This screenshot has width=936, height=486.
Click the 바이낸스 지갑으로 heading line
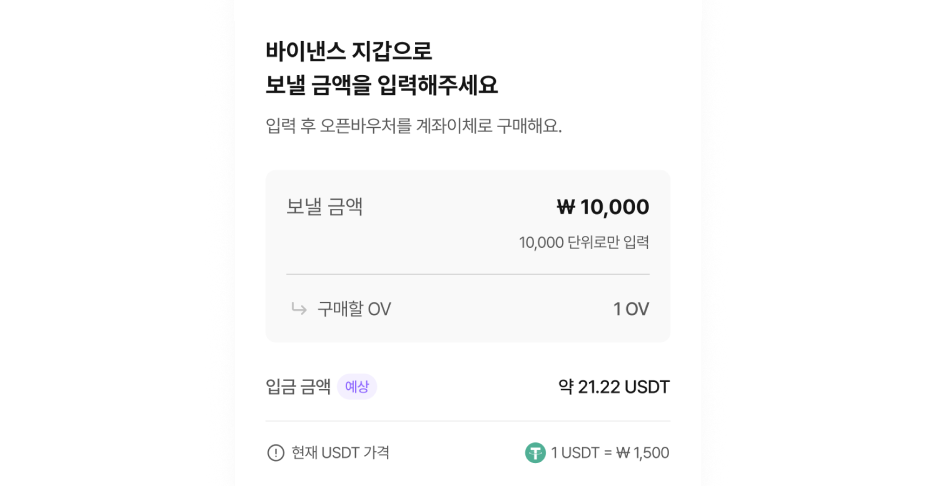click(x=349, y=50)
